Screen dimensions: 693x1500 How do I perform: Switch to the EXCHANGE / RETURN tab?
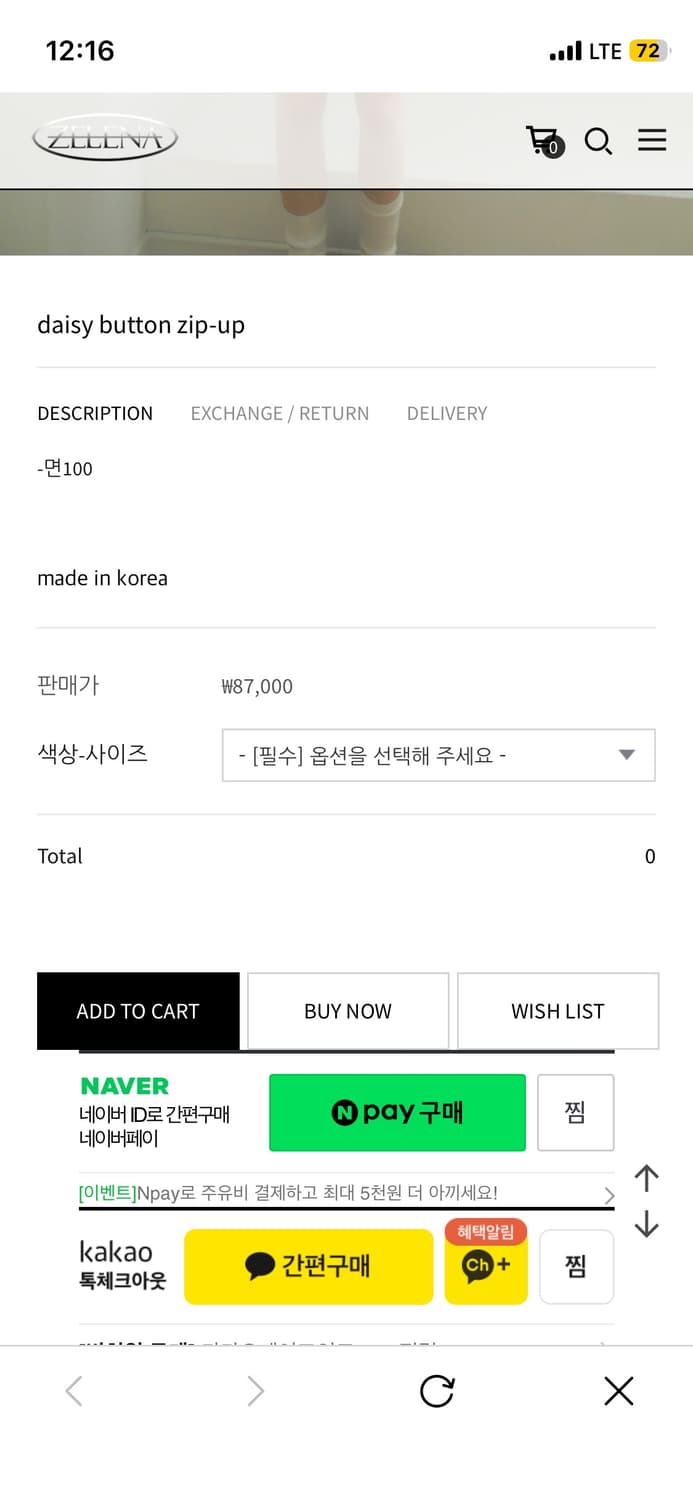tap(280, 413)
